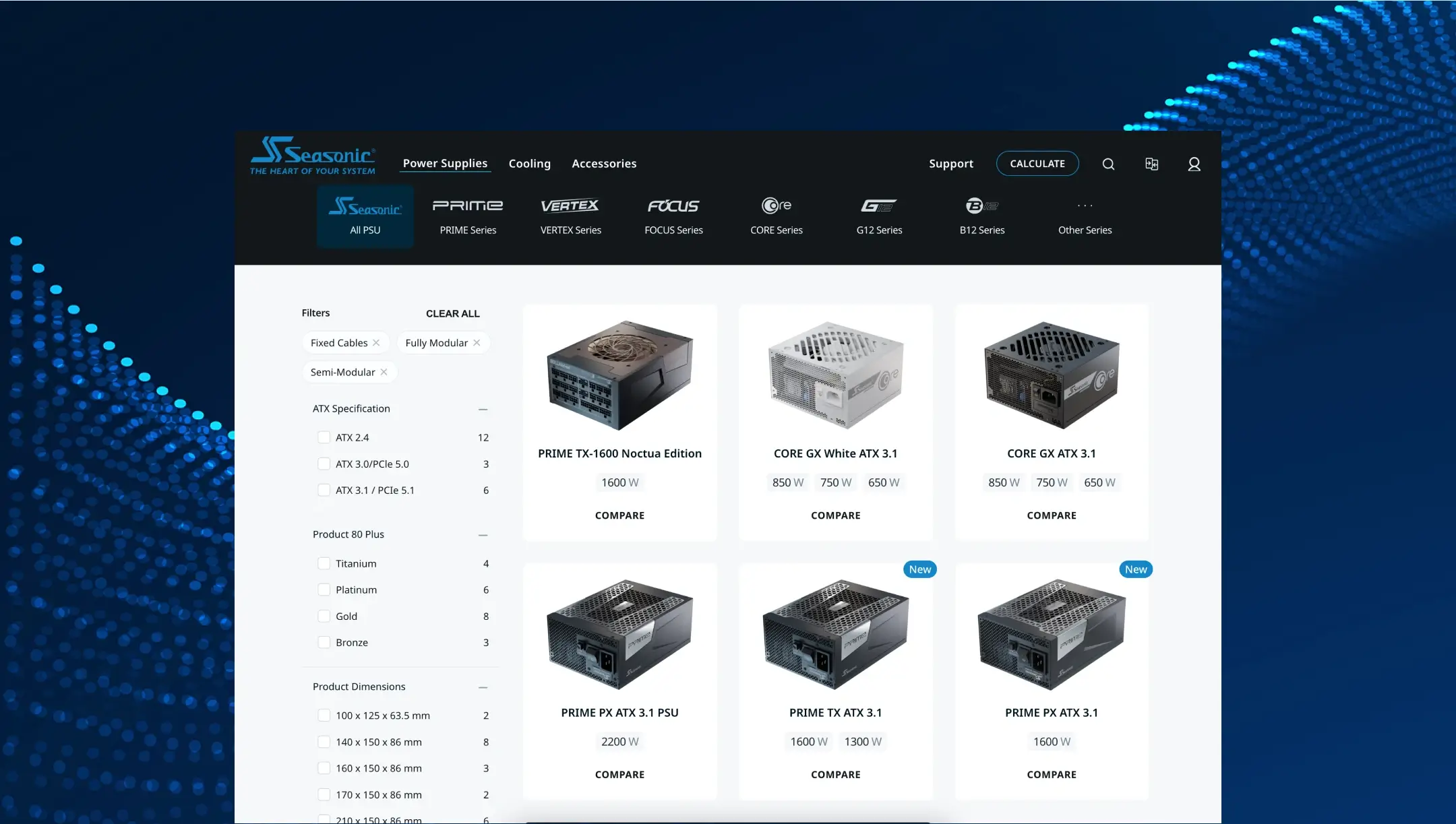Open the Support menu
This screenshot has width=1456, height=824.
tap(951, 164)
